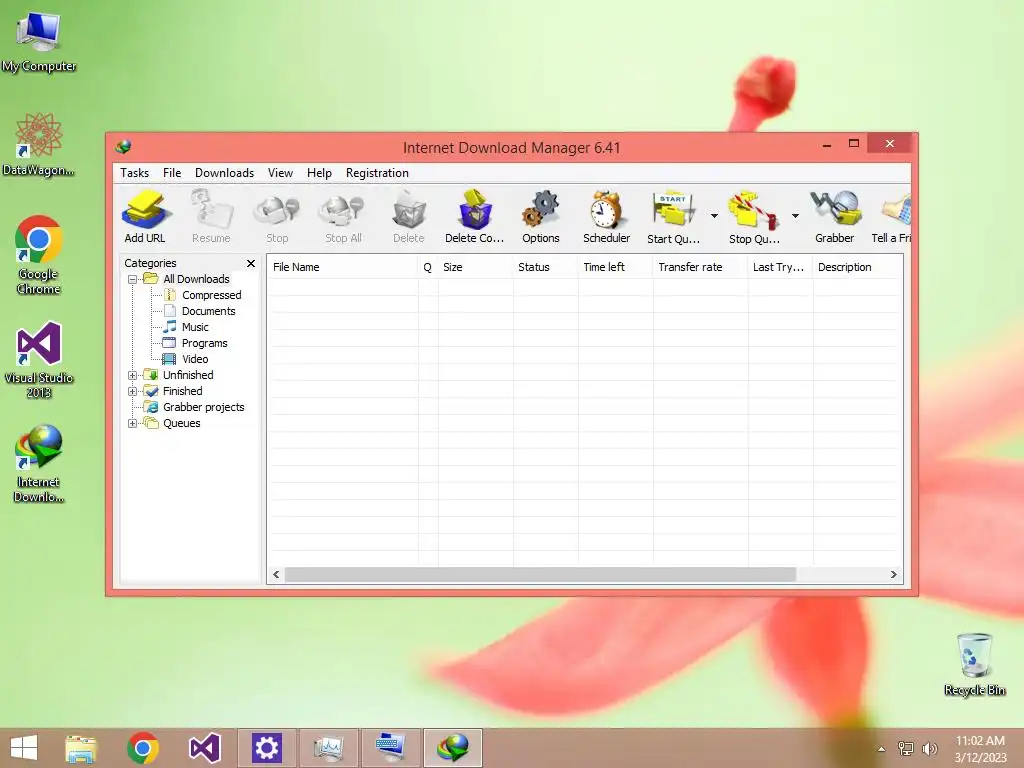
Task: Expand the Unfinished tree node
Action: [x=133, y=376]
